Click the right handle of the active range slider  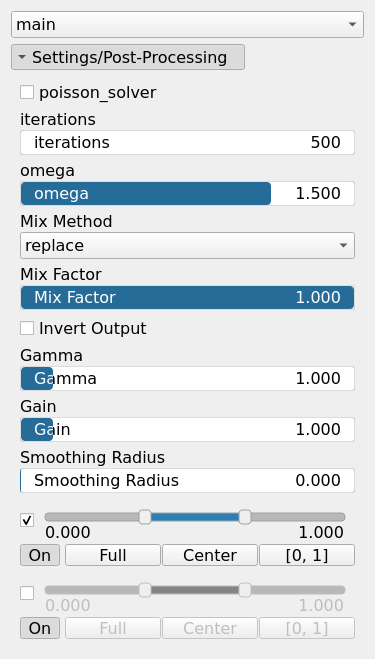(245, 517)
